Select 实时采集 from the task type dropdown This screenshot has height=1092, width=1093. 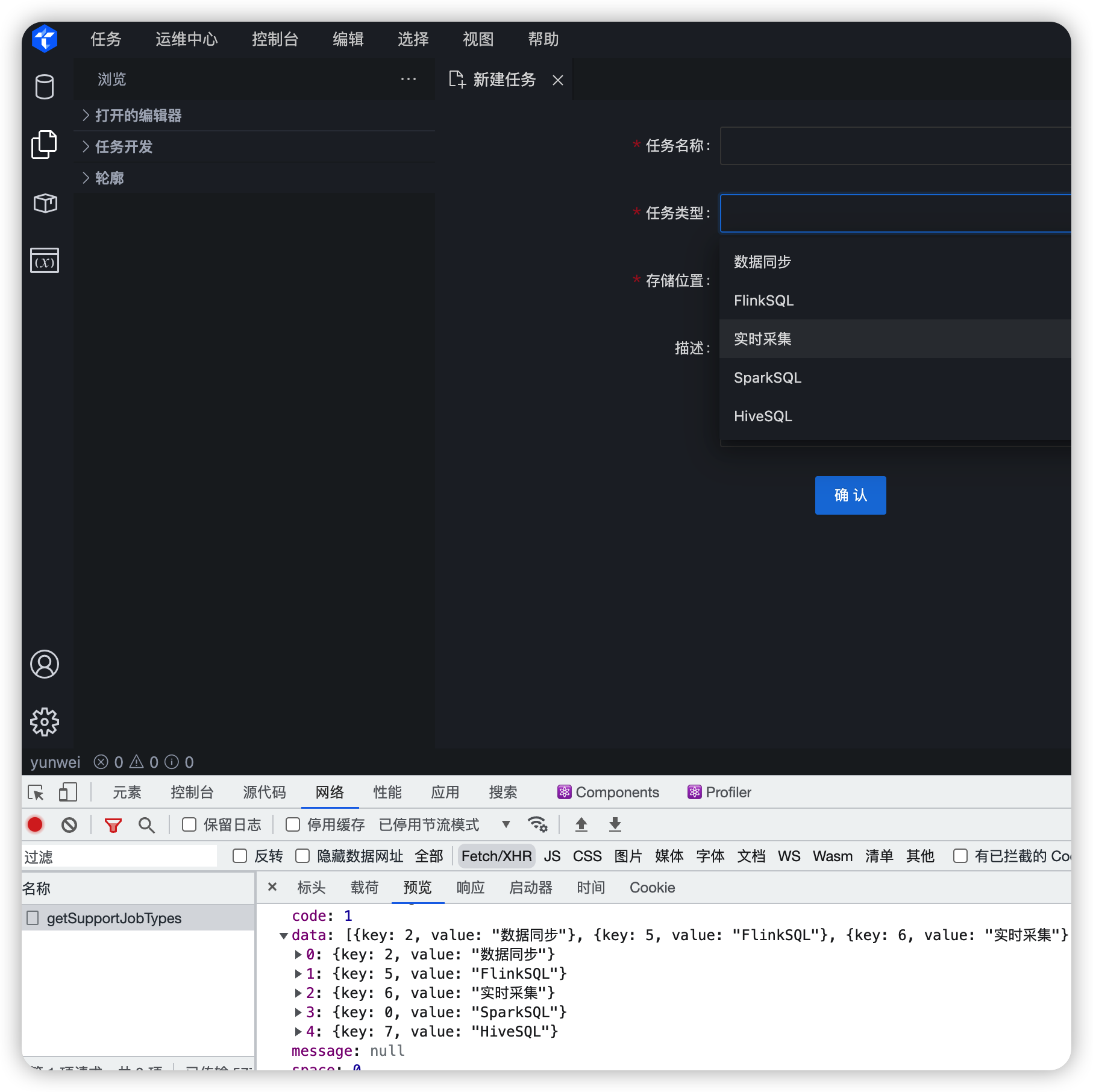point(763,339)
